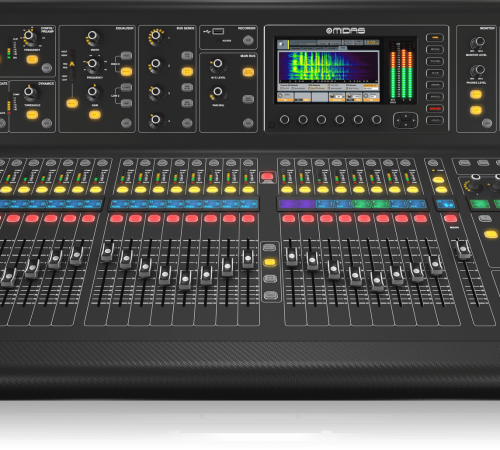Click the main fader at the far right
500x450 pixels.
tap(463, 249)
